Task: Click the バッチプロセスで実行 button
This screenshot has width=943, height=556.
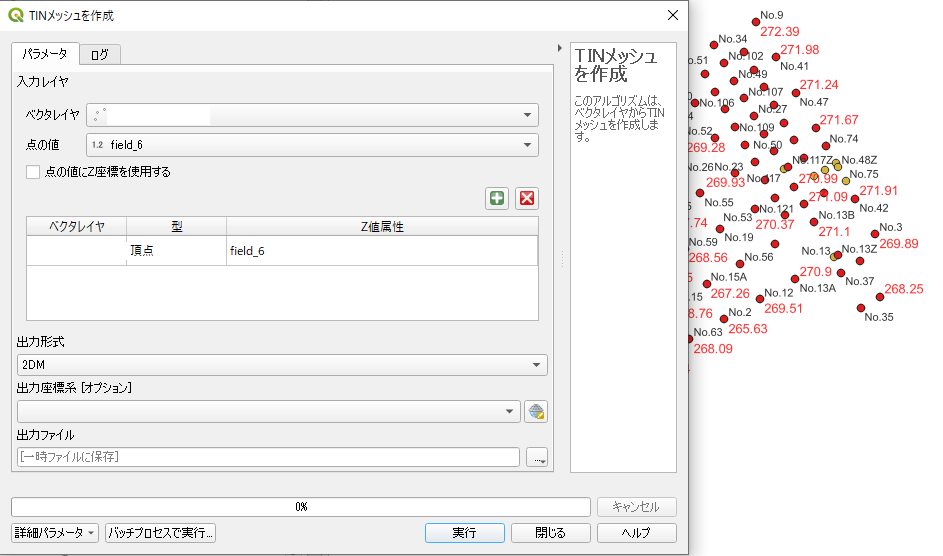Action: point(161,533)
